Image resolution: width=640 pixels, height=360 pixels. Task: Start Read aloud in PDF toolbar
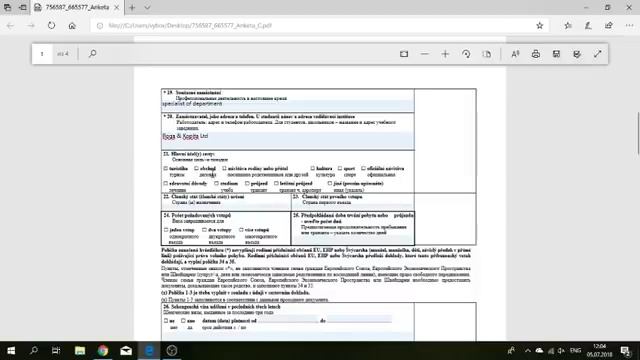point(515,54)
